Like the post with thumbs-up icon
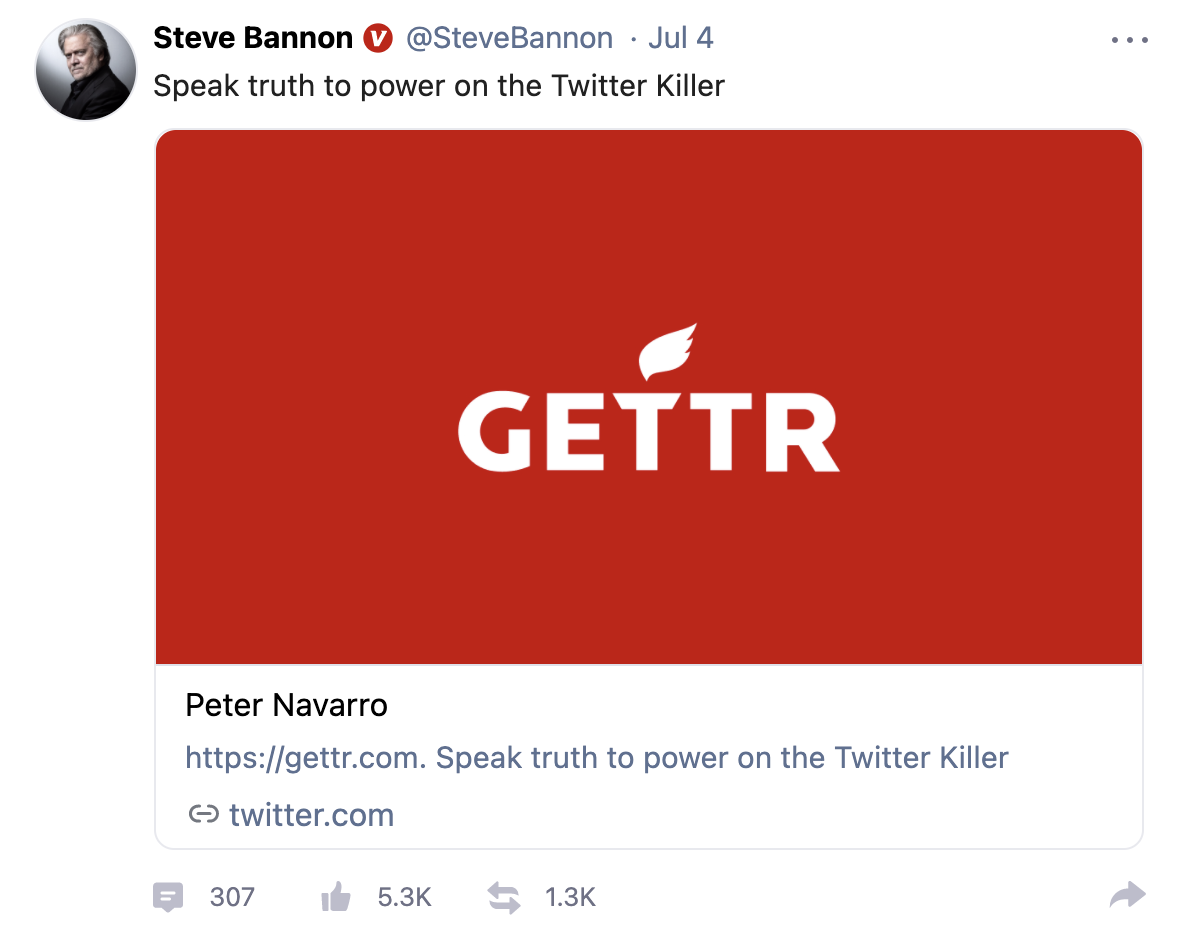The height and width of the screenshot is (928, 1182). pyautogui.click(x=335, y=896)
